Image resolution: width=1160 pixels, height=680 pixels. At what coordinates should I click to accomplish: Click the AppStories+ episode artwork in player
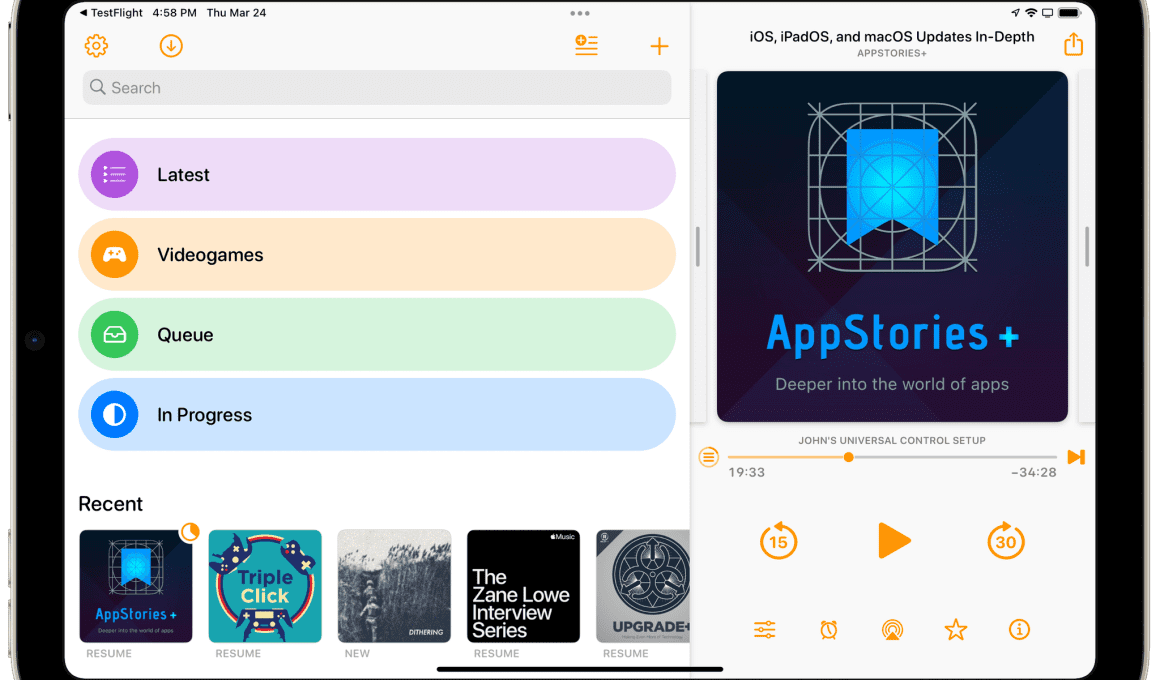(892, 246)
